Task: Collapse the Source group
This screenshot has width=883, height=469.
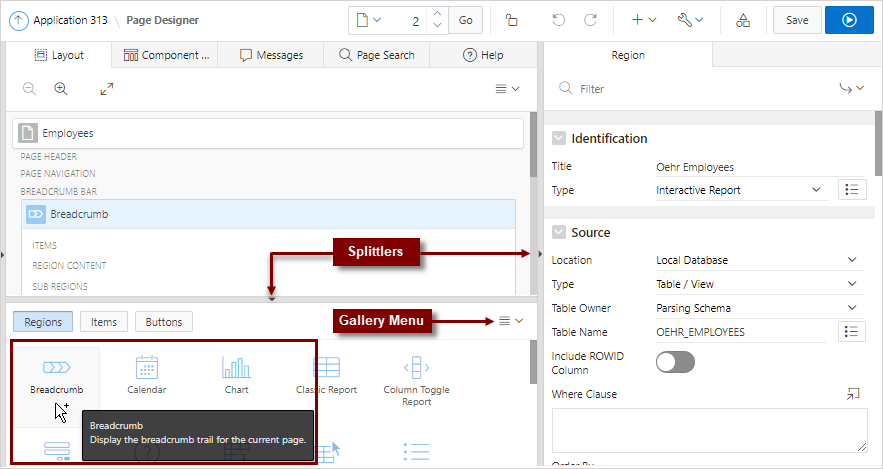Action: click(x=559, y=233)
